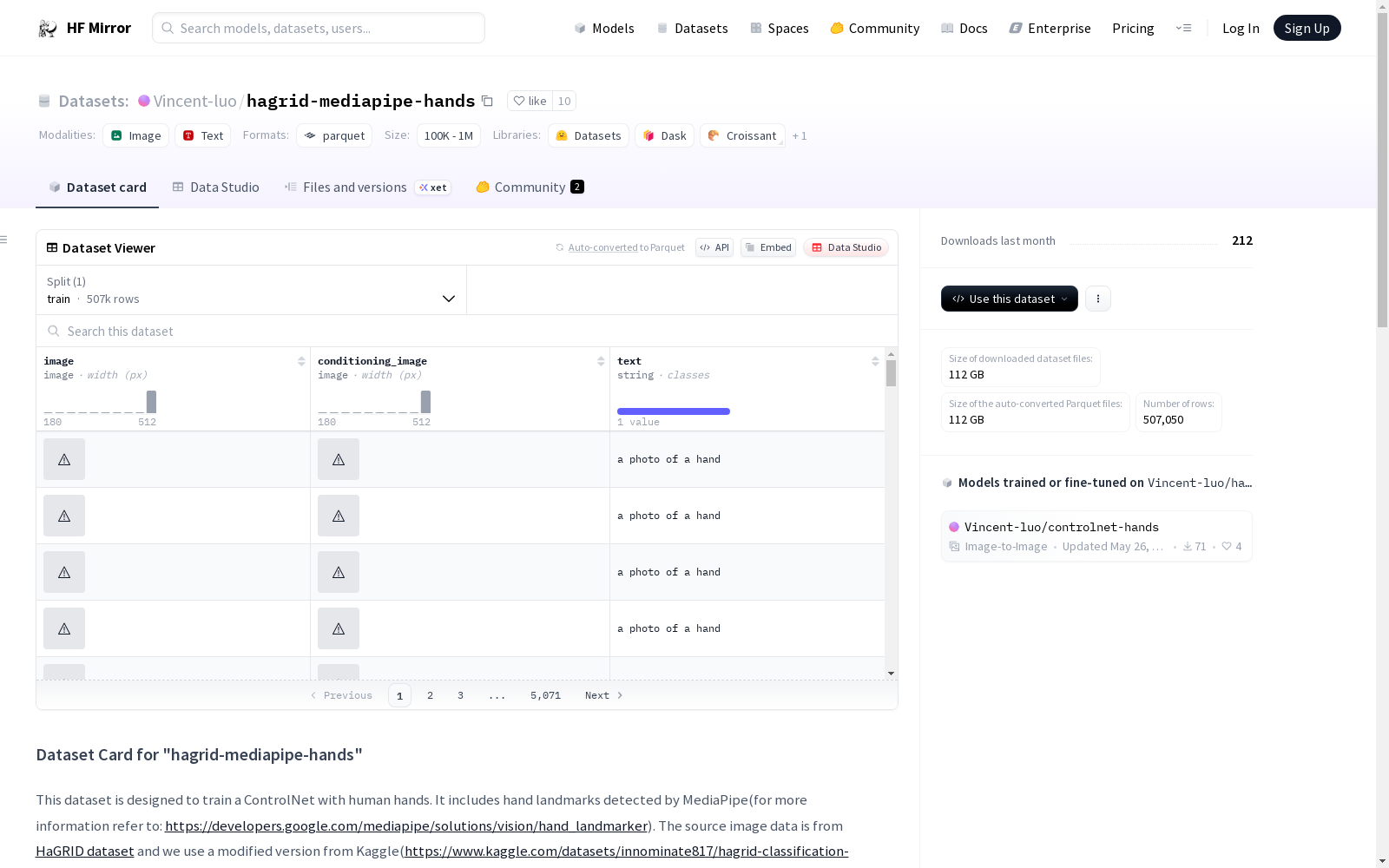This screenshot has height=868, width=1389.
Task: Expand the train split dropdown
Action: pyautogui.click(x=448, y=299)
